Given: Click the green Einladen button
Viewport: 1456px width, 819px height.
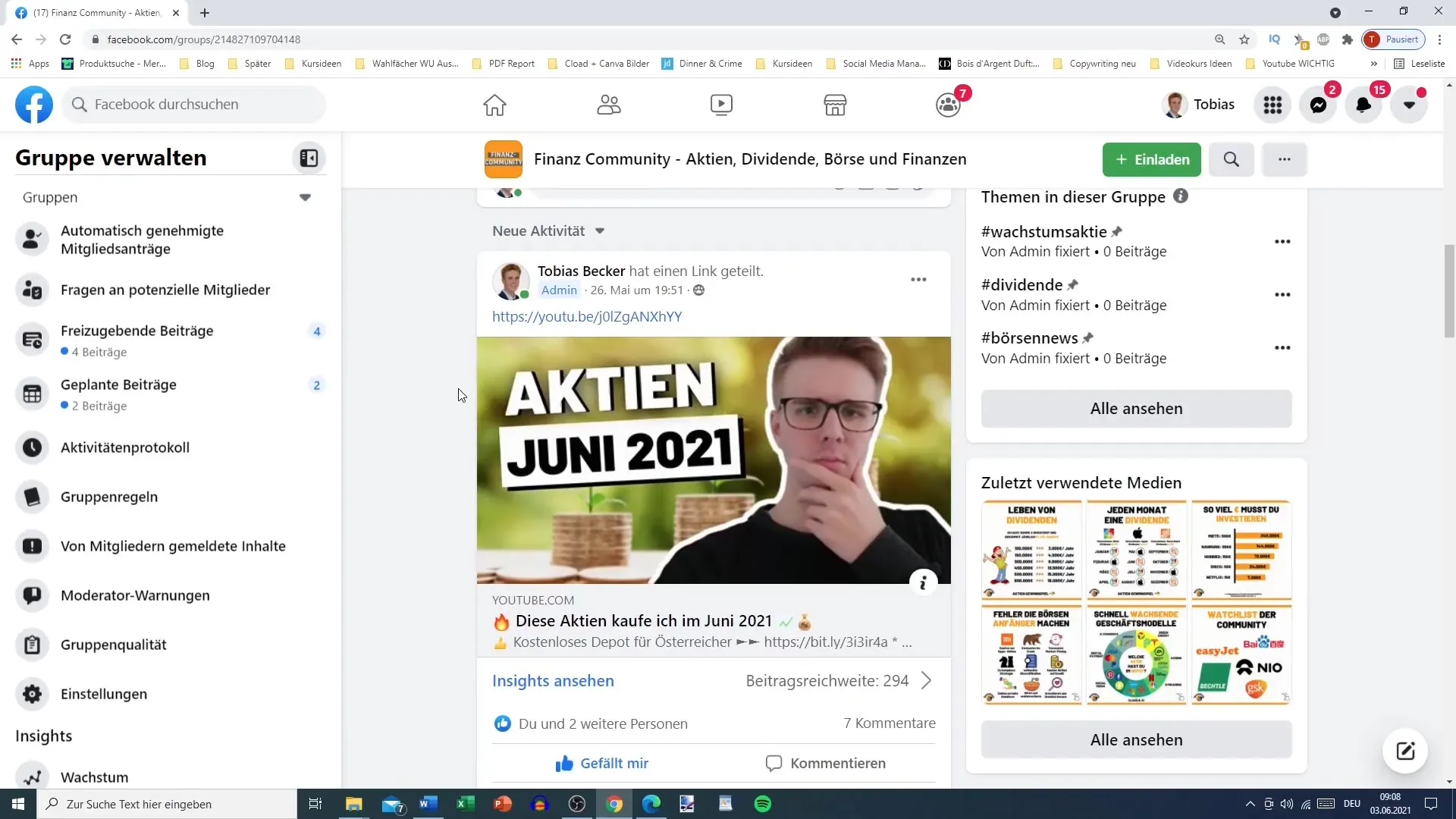Looking at the screenshot, I should coord(1151,159).
